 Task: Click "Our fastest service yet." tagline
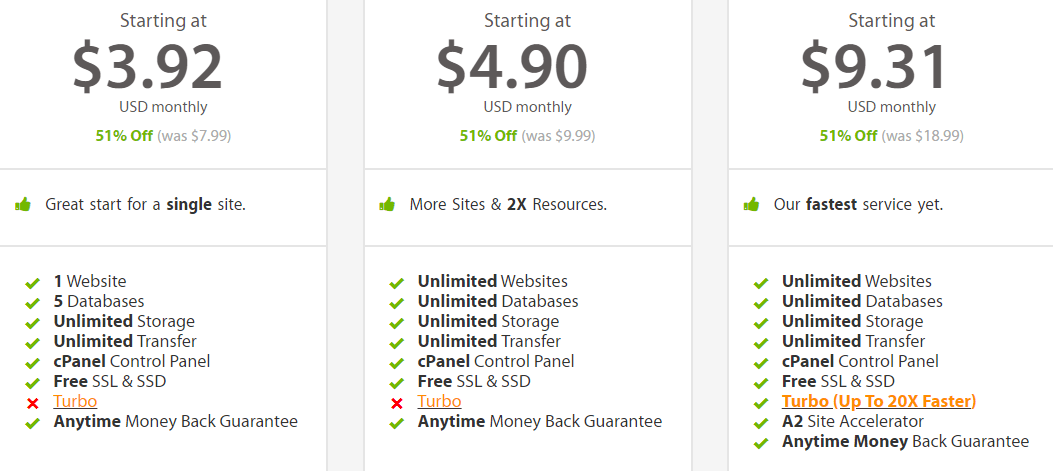click(858, 205)
